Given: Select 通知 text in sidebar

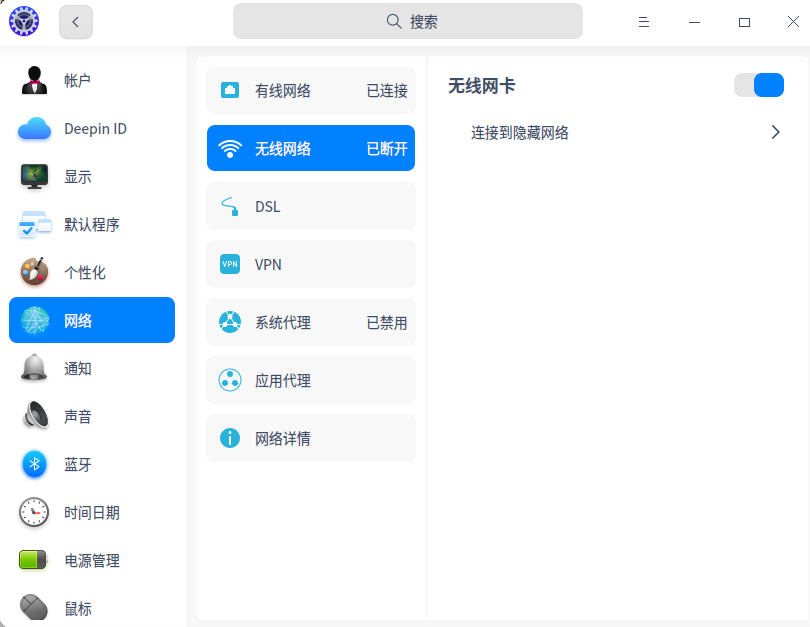Looking at the screenshot, I should [x=77, y=369].
